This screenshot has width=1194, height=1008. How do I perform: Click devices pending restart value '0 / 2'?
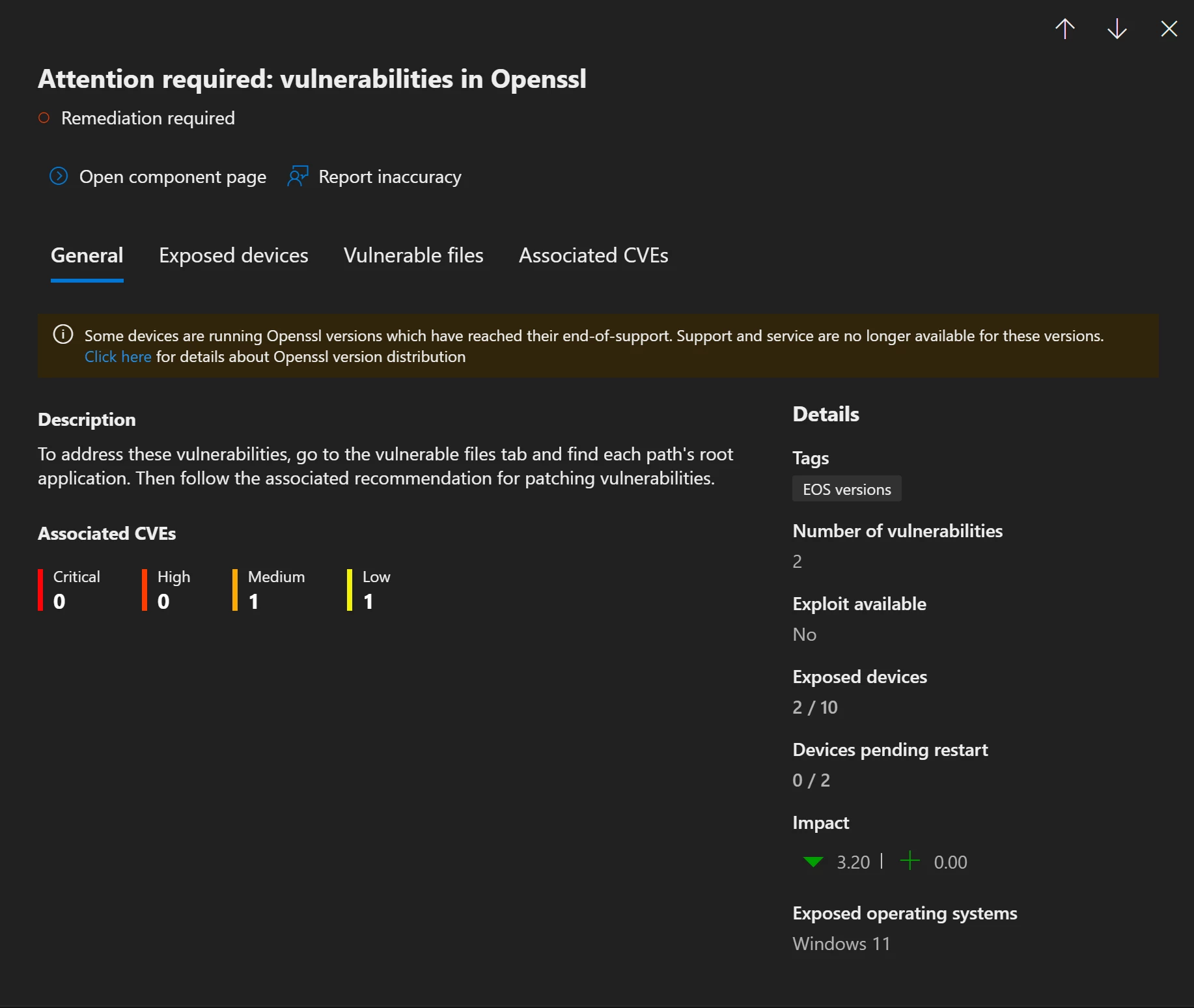(x=811, y=780)
